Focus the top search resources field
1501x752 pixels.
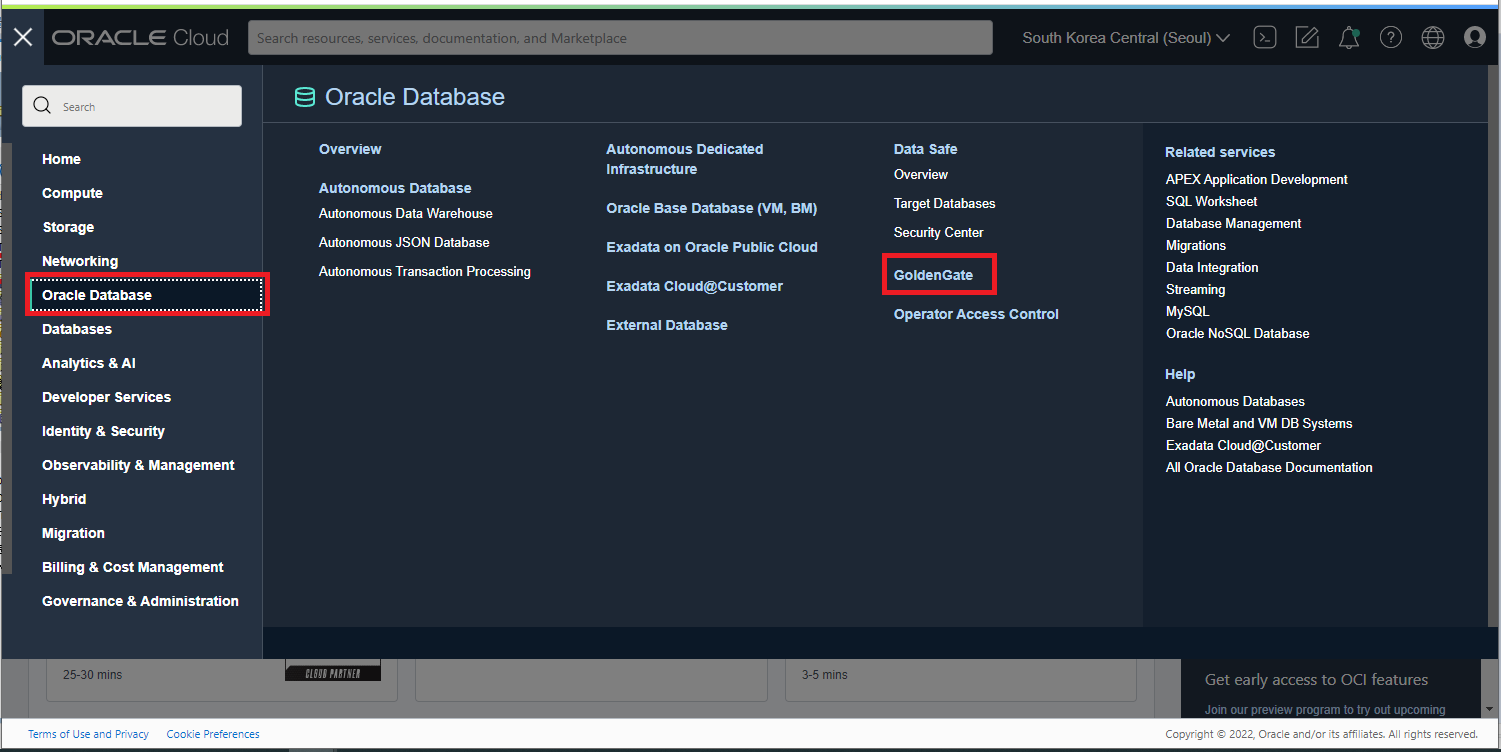620,38
